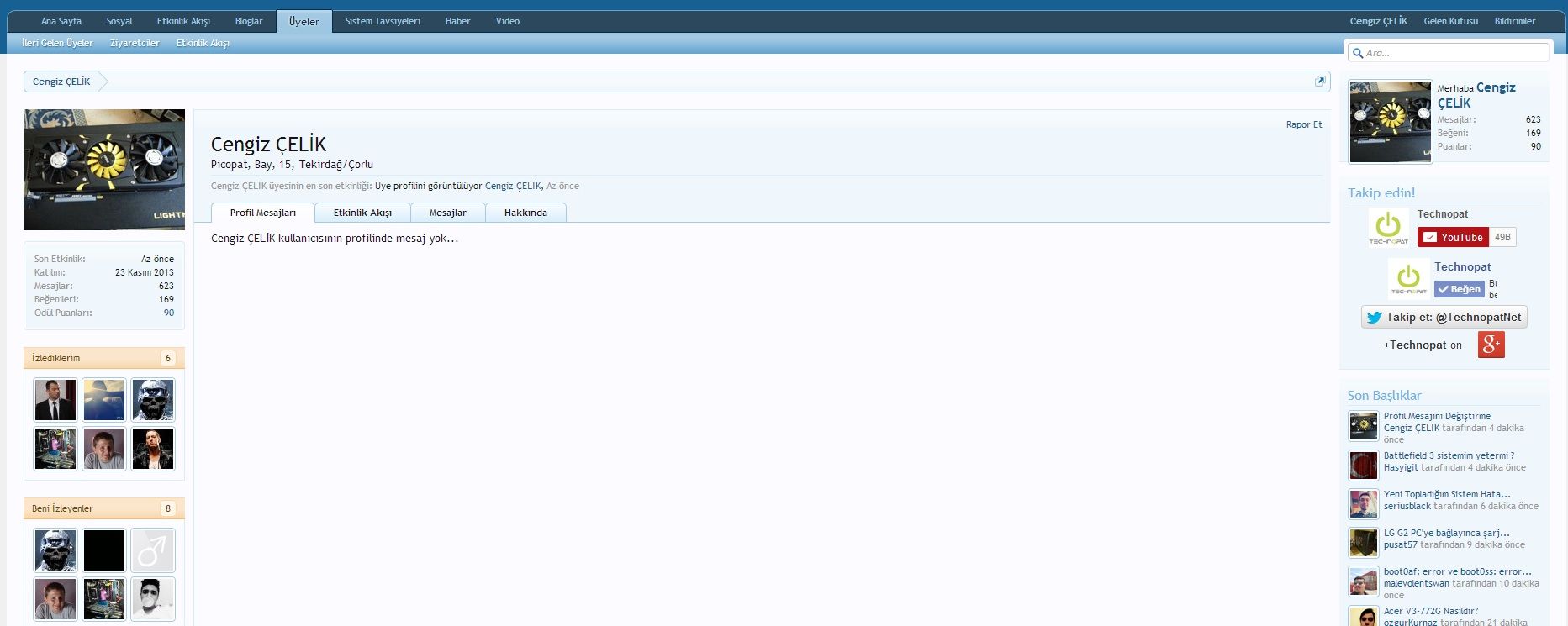
Task: Click the Technopat logo beside the Beğen button
Action: coord(1408,280)
